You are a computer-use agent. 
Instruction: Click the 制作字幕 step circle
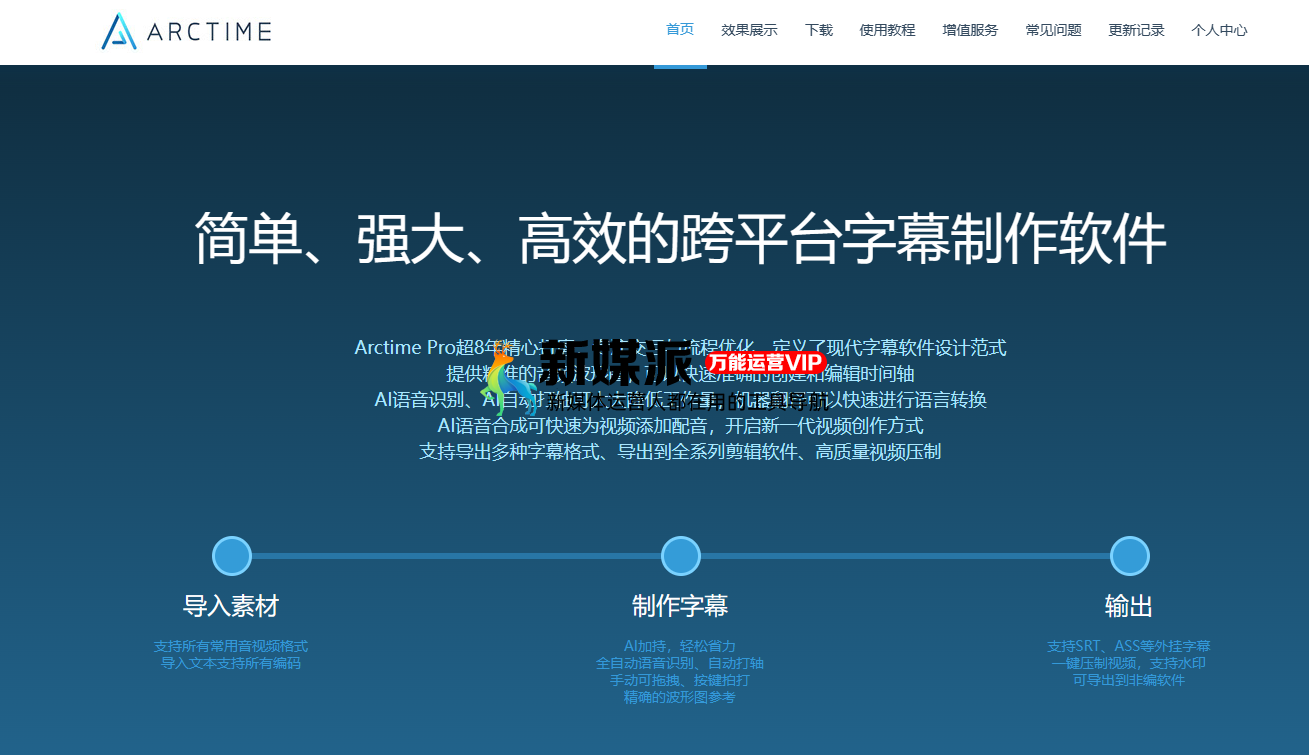[x=681, y=556]
